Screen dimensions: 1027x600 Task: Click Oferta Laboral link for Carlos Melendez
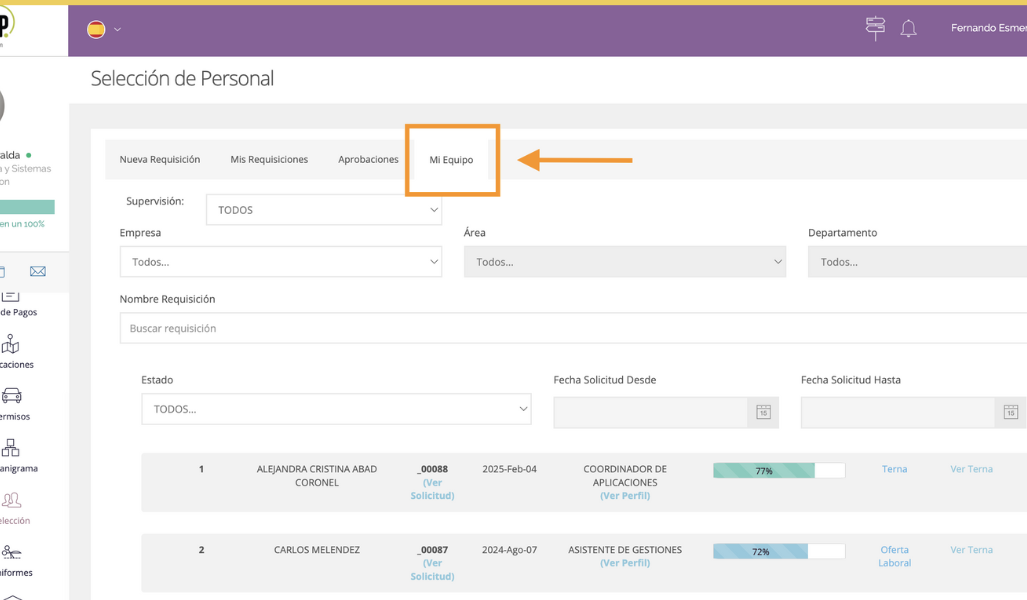pos(894,556)
